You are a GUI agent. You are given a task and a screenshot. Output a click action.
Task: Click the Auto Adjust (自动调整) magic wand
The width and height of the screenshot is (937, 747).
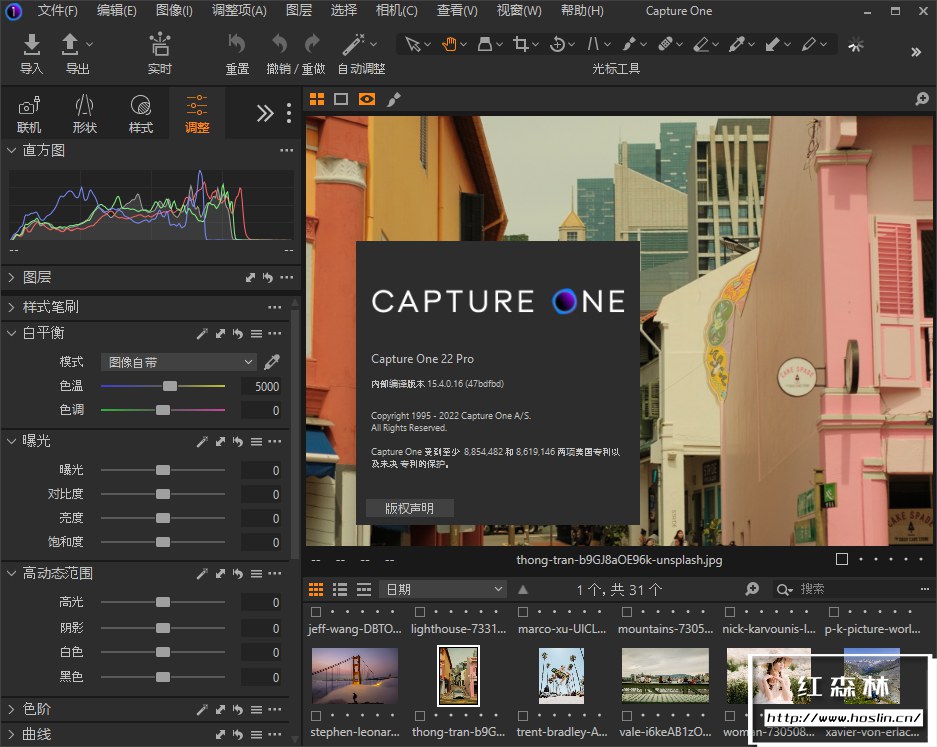(353, 45)
